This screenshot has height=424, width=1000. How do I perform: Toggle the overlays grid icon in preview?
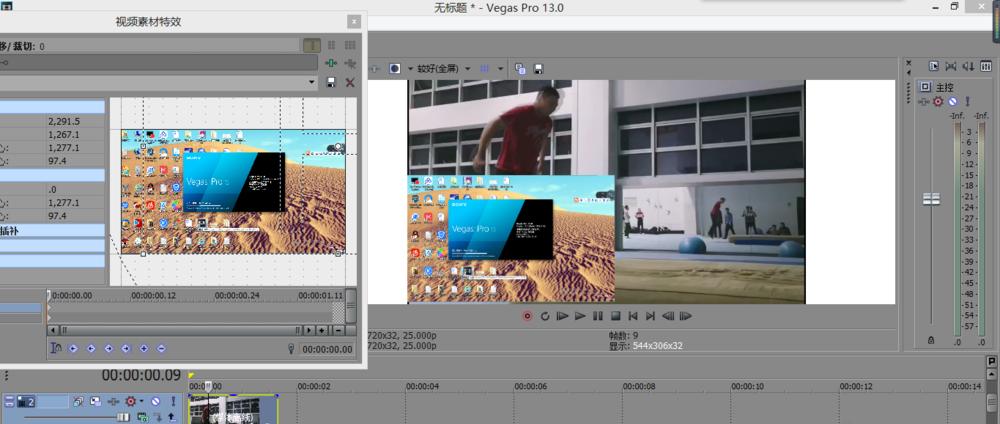(x=485, y=69)
